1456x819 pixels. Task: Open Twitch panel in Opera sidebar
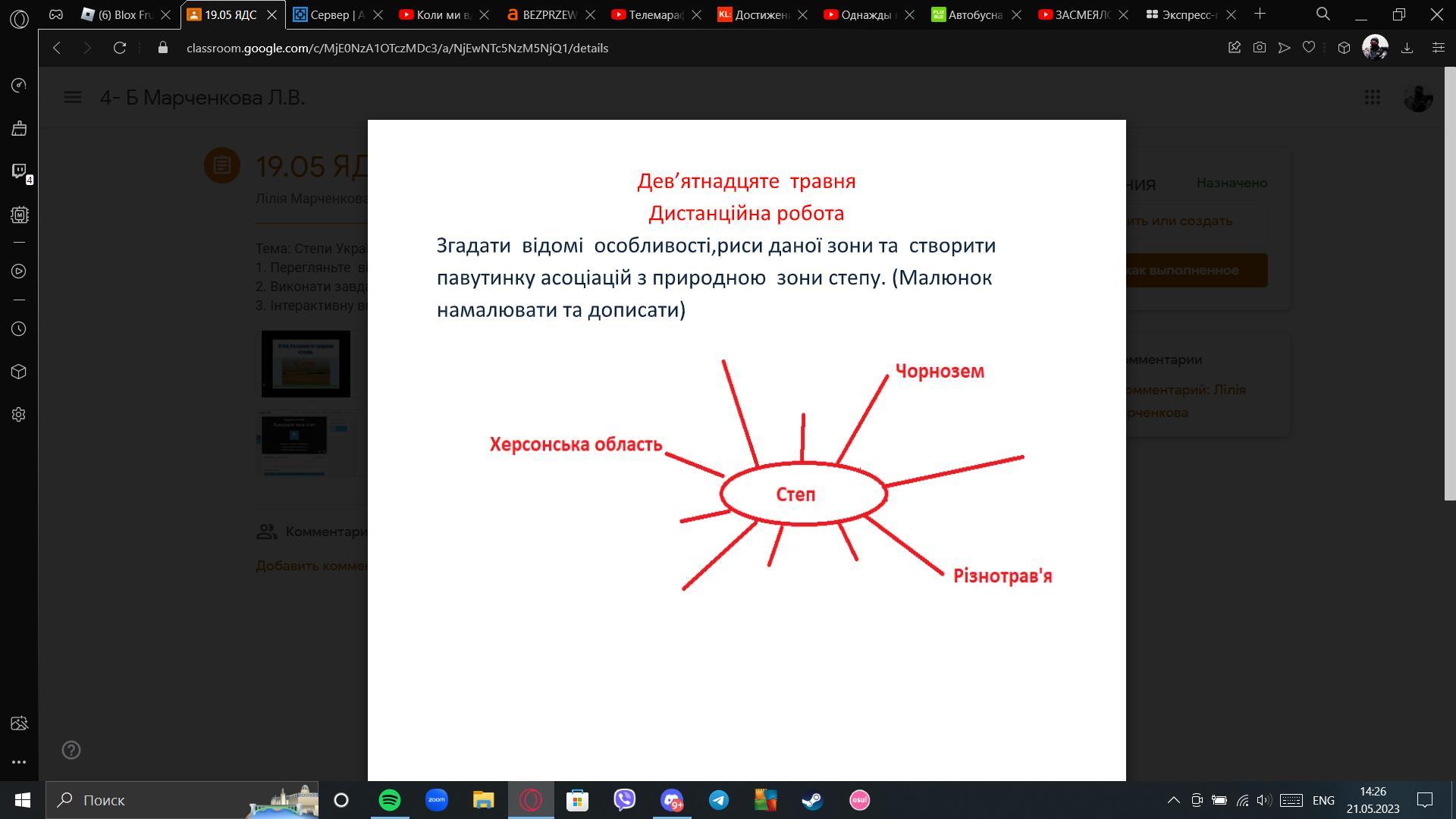(x=19, y=171)
